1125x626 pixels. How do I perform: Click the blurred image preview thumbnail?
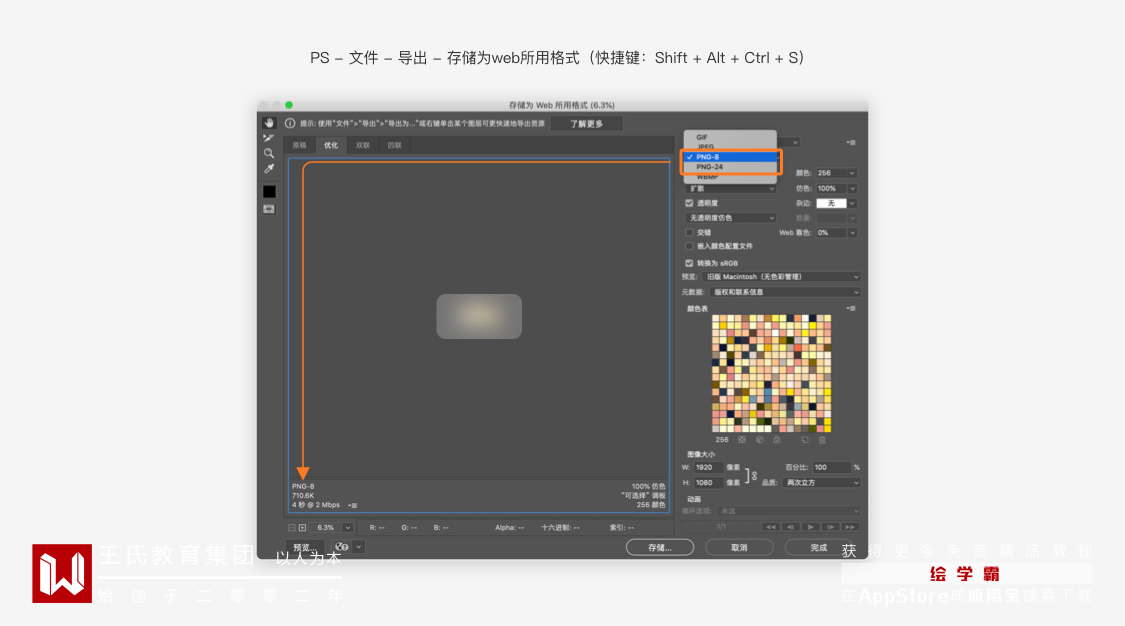click(x=479, y=316)
